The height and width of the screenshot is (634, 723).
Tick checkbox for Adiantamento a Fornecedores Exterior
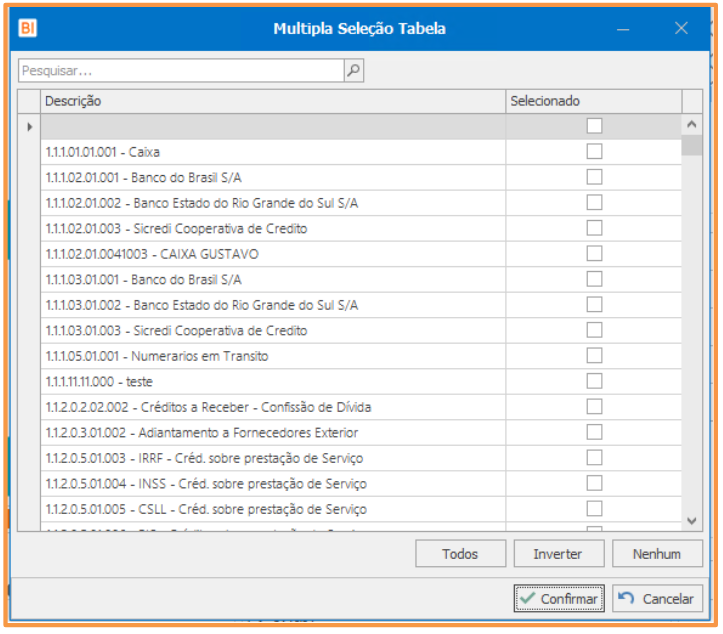(x=594, y=432)
